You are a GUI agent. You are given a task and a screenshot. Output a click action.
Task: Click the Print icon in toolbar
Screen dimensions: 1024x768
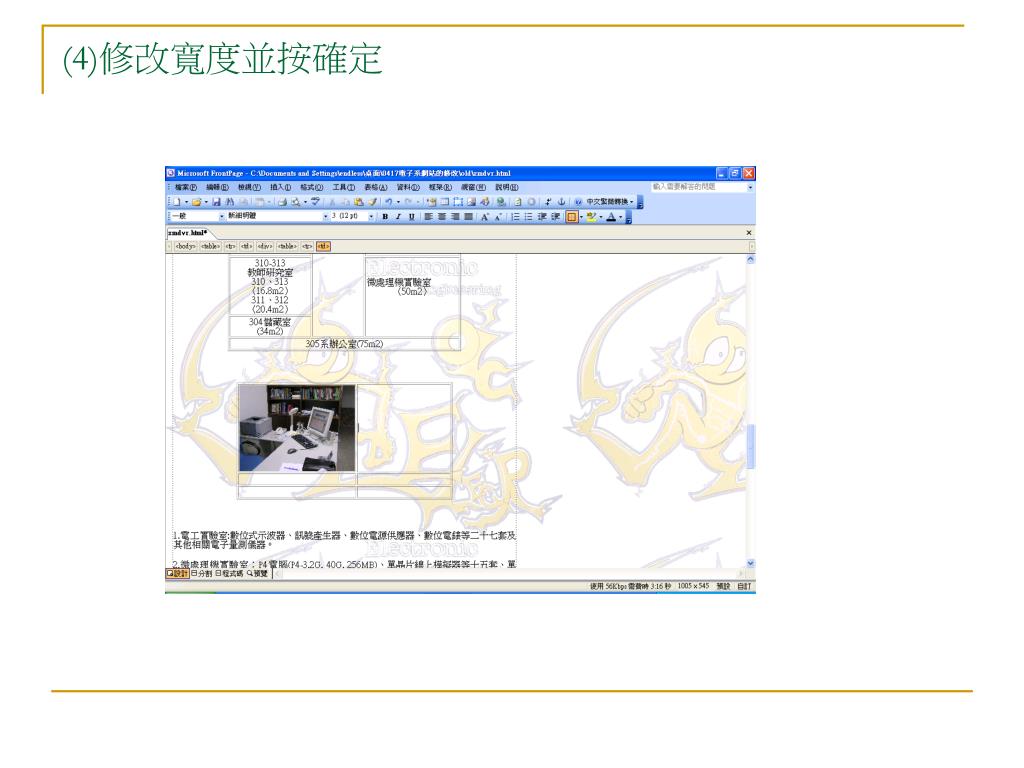(282, 202)
